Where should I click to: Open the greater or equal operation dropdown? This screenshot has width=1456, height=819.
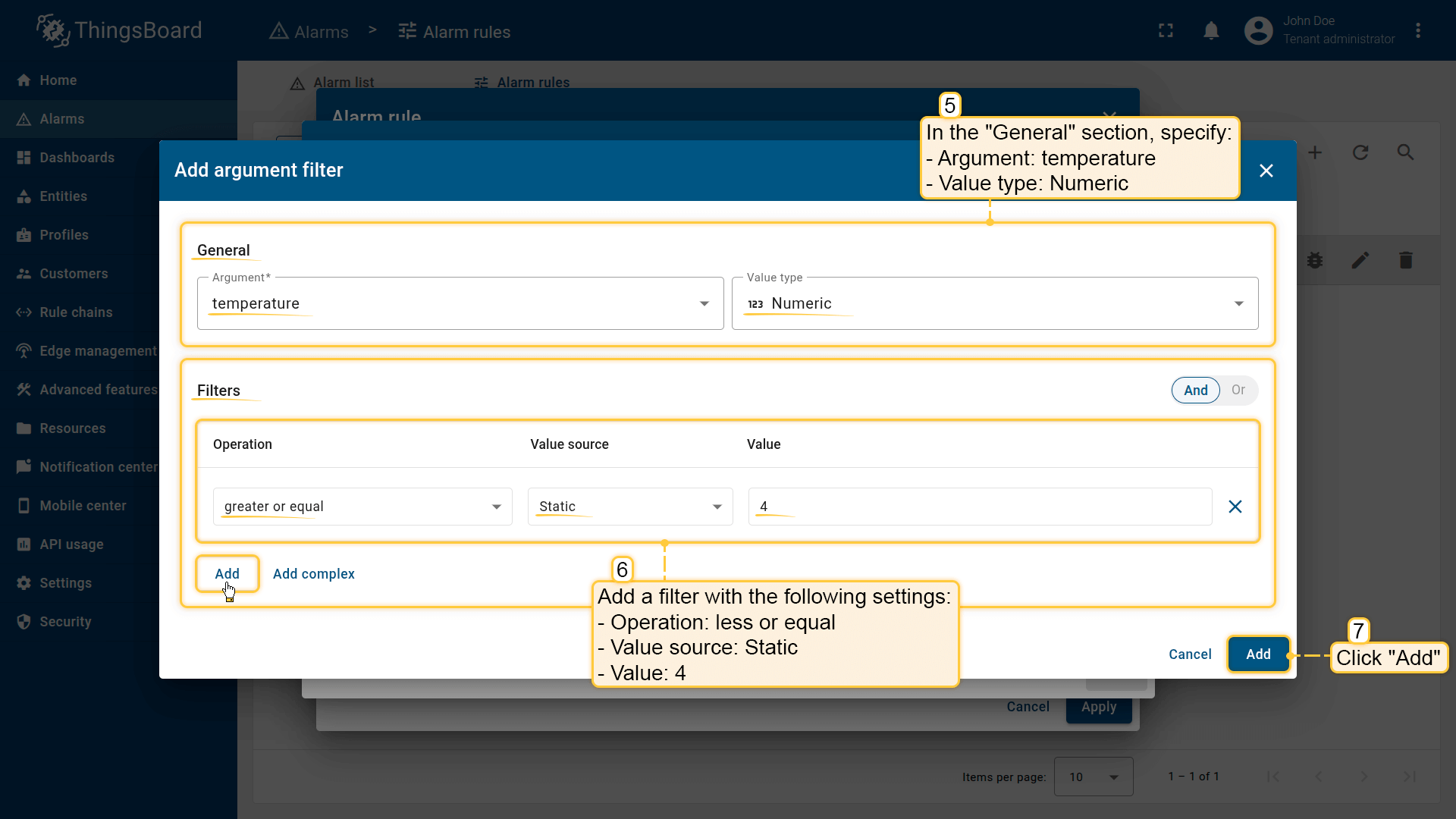[362, 507]
